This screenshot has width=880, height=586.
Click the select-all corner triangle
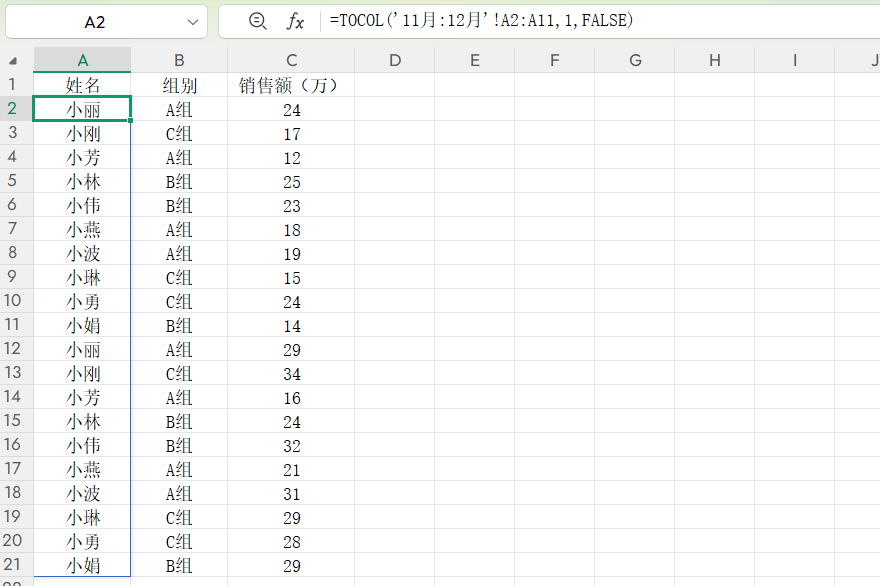tap(13, 61)
